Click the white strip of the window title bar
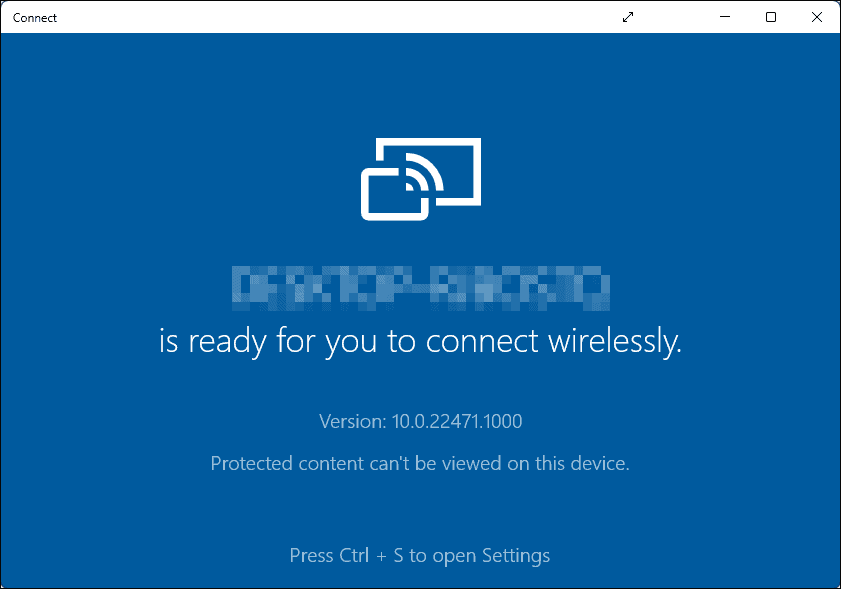This screenshot has width=841, height=589. pos(300,17)
